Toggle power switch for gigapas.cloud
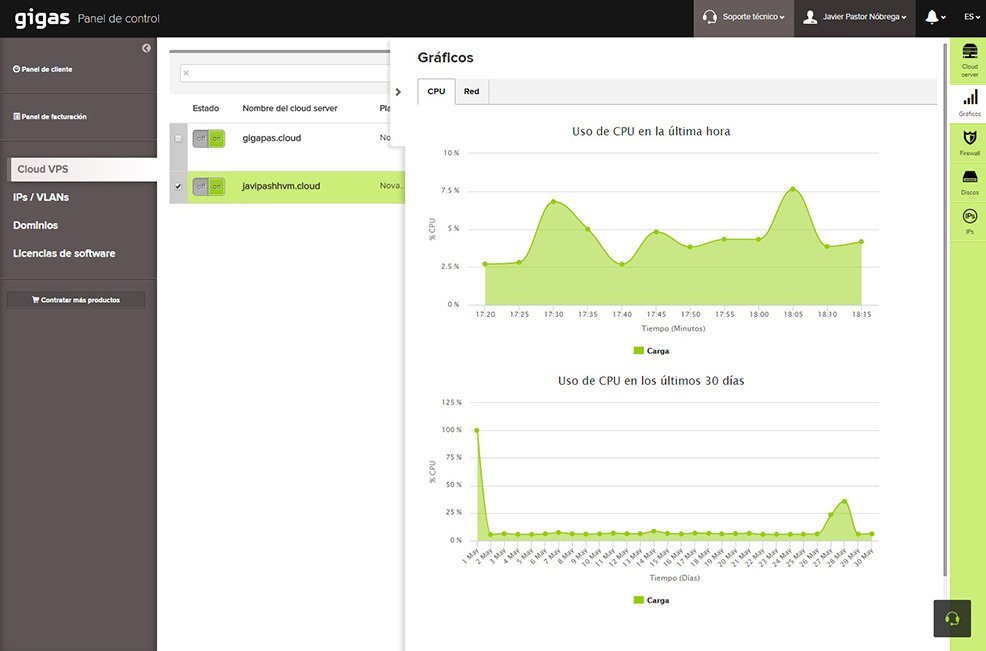Image resolution: width=986 pixels, height=651 pixels. [x=208, y=138]
